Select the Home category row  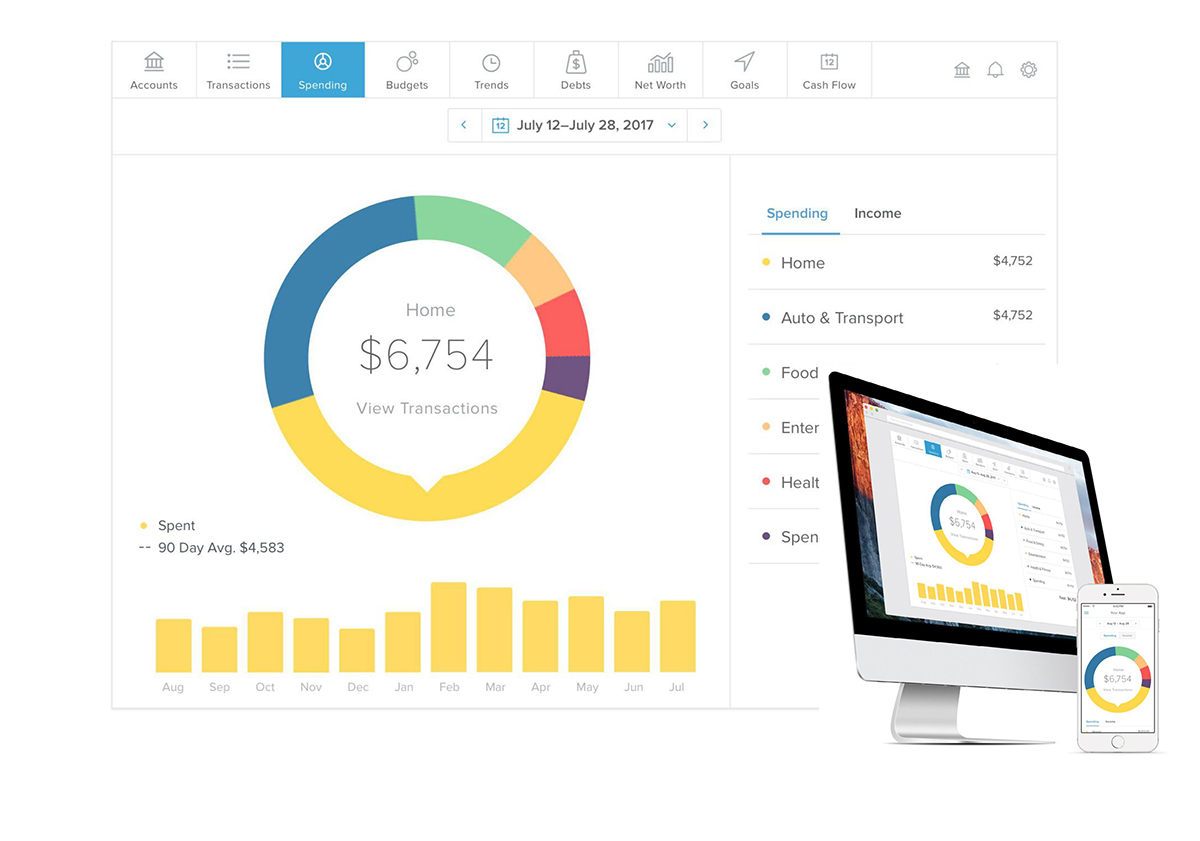coord(897,262)
